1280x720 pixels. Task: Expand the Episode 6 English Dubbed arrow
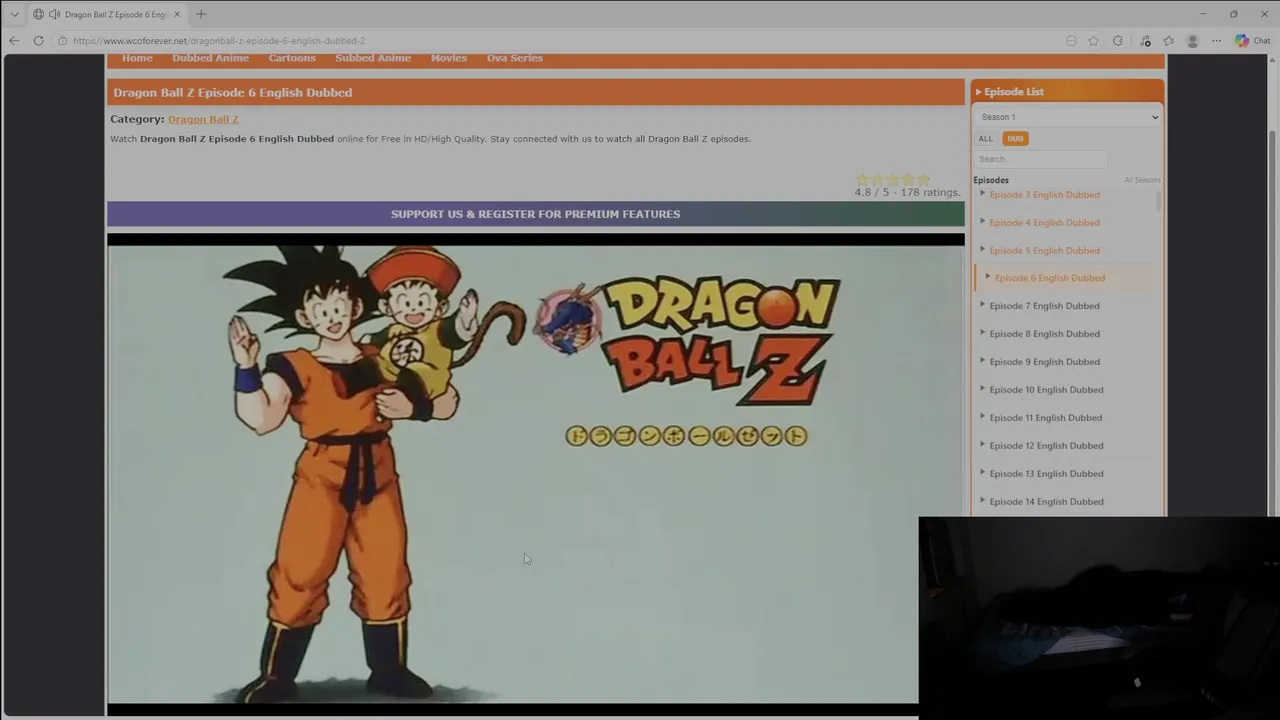click(988, 277)
